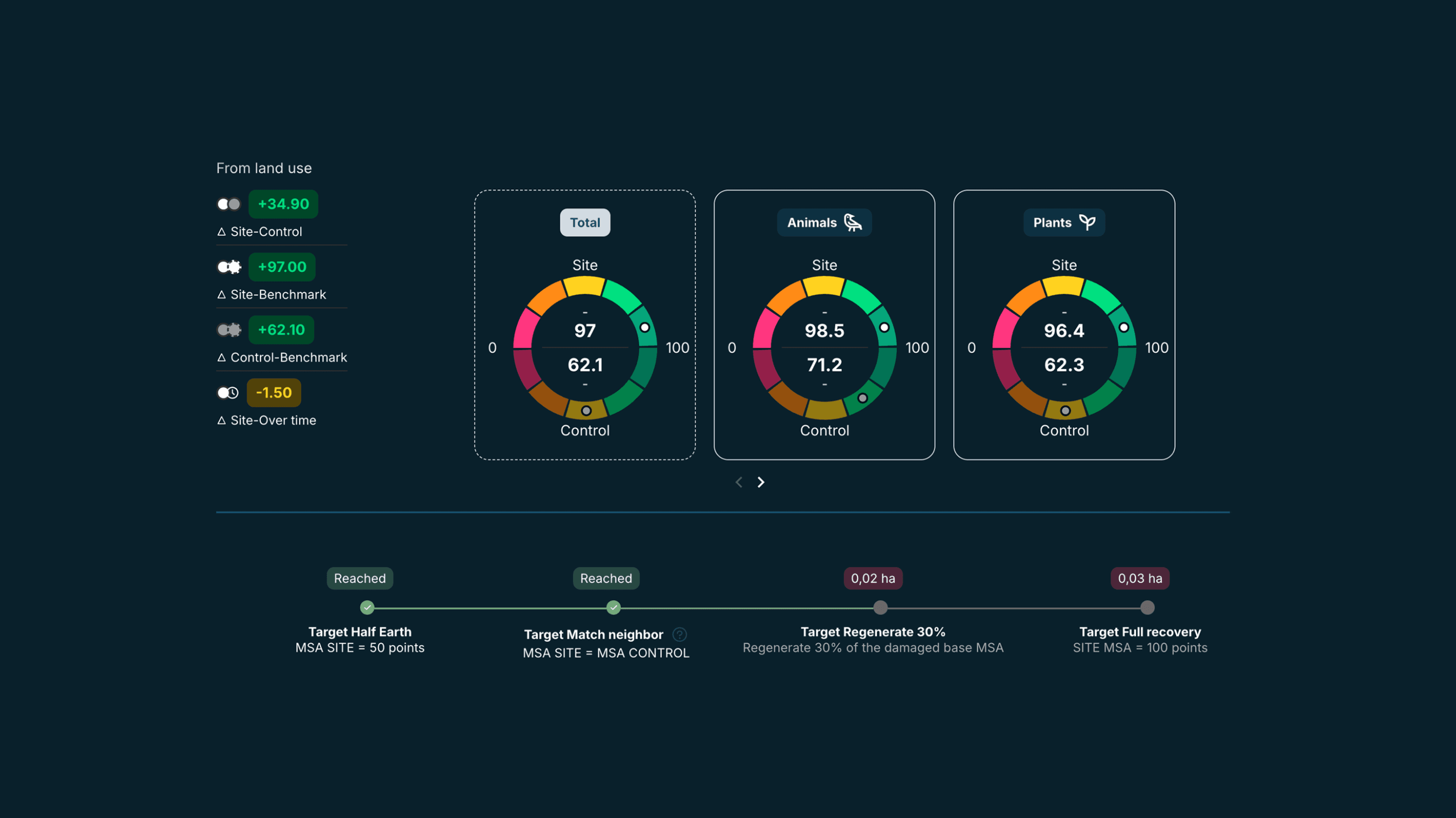Click the +34.90 Site-Control value badge
1456x818 pixels.
tap(283, 204)
